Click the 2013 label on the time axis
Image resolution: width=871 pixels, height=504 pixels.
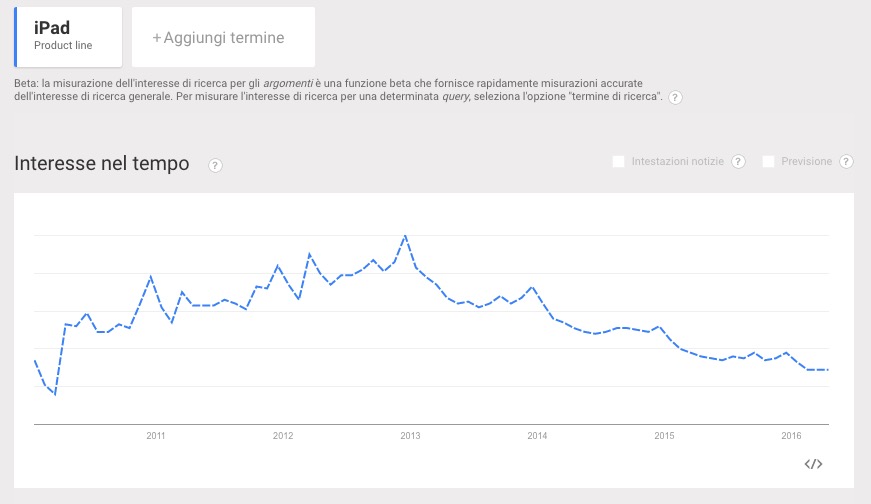pyautogui.click(x=410, y=435)
